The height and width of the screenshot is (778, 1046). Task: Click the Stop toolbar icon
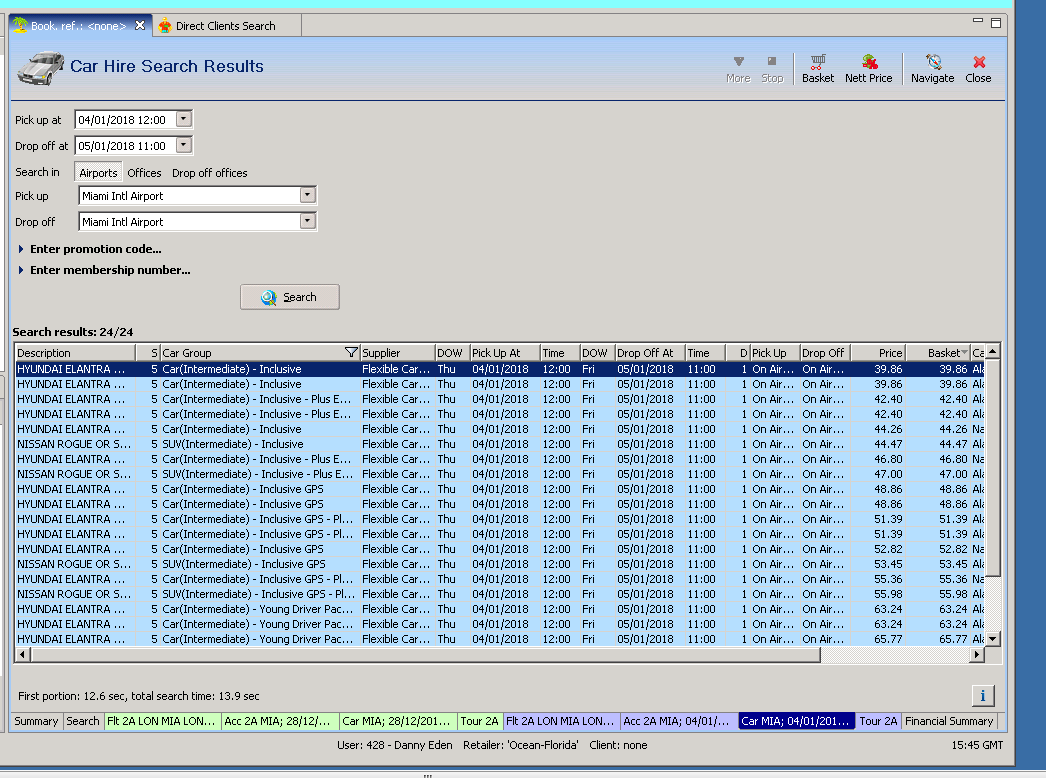[772, 62]
